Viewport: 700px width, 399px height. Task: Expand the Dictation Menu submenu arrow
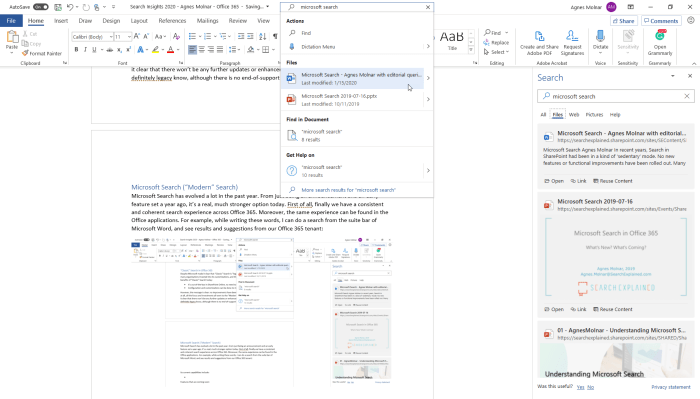coord(428,46)
